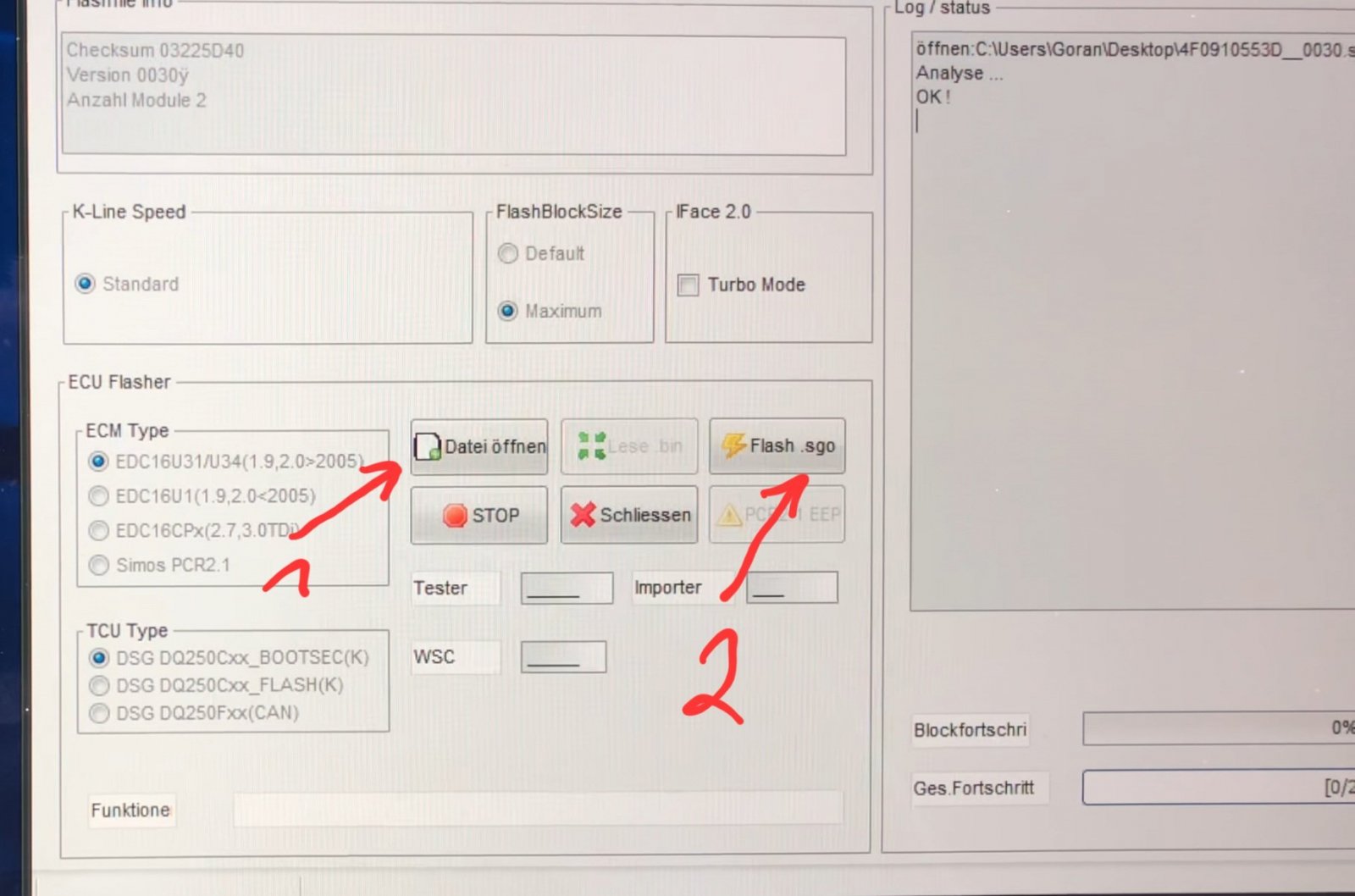The image size is (1355, 896).
Task: Start flashing with Flash .sgo
Action: (x=777, y=445)
